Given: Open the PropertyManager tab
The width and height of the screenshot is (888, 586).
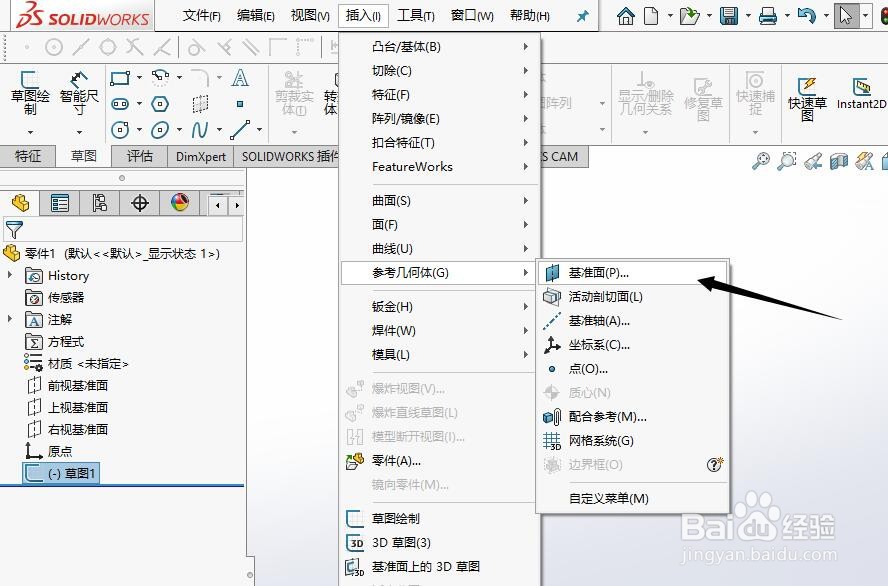Looking at the screenshot, I should coord(59,202).
